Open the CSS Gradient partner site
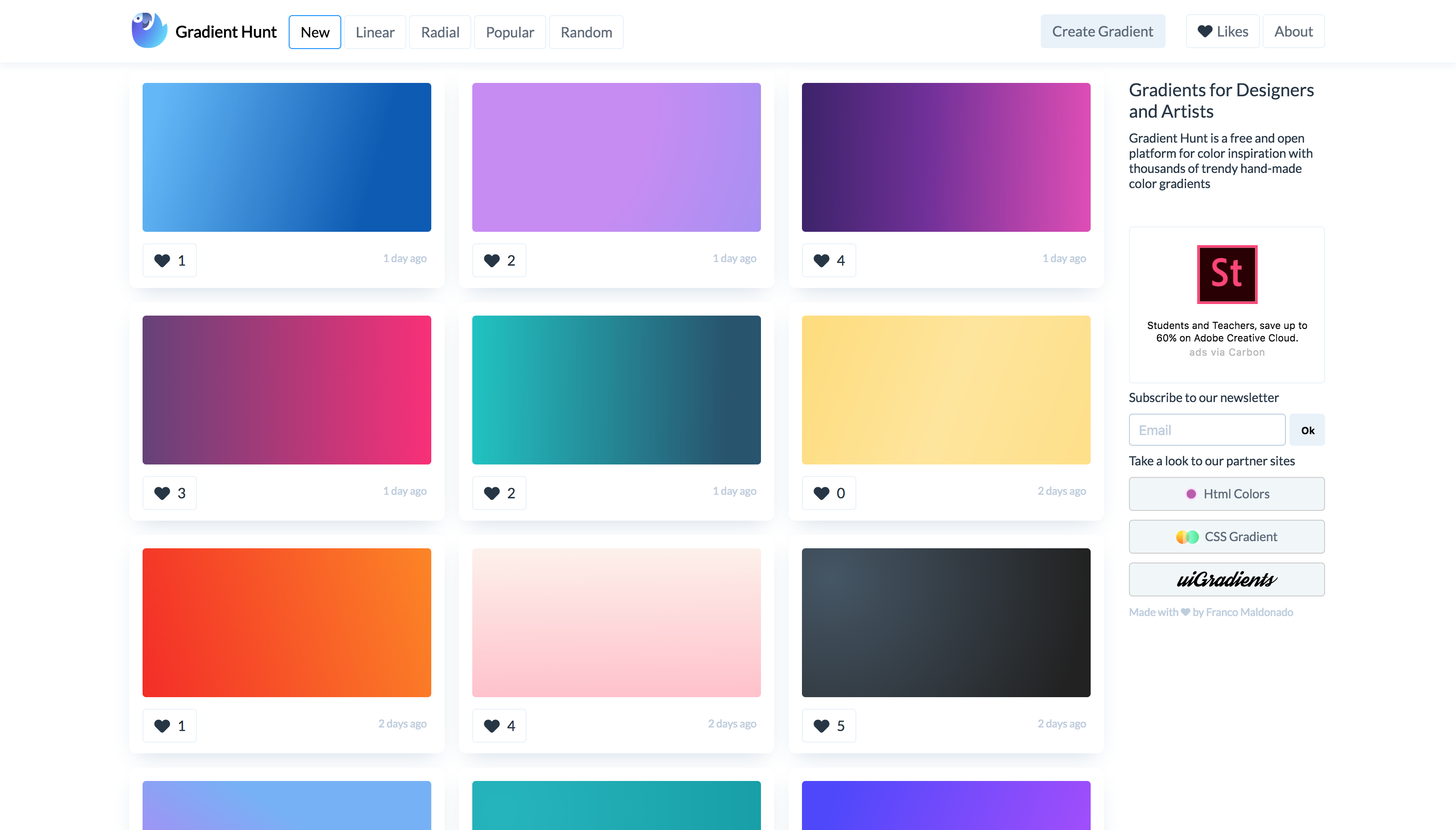Screen dimensions: 1456x830 1226,536
